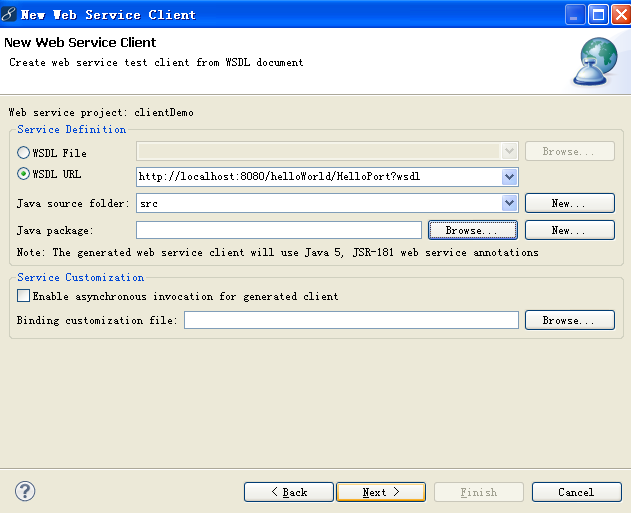Select the WSDL URL radio button
This screenshot has height=513, width=631.
pos(24,175)
